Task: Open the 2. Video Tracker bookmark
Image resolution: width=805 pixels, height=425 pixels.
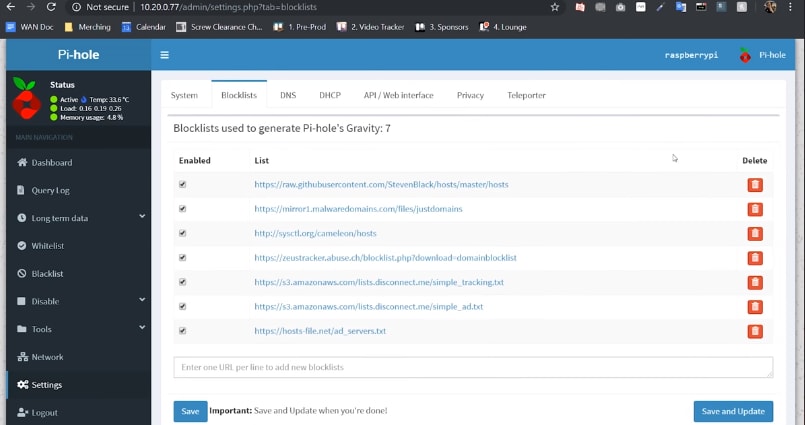Action: (x=370, y=27)
